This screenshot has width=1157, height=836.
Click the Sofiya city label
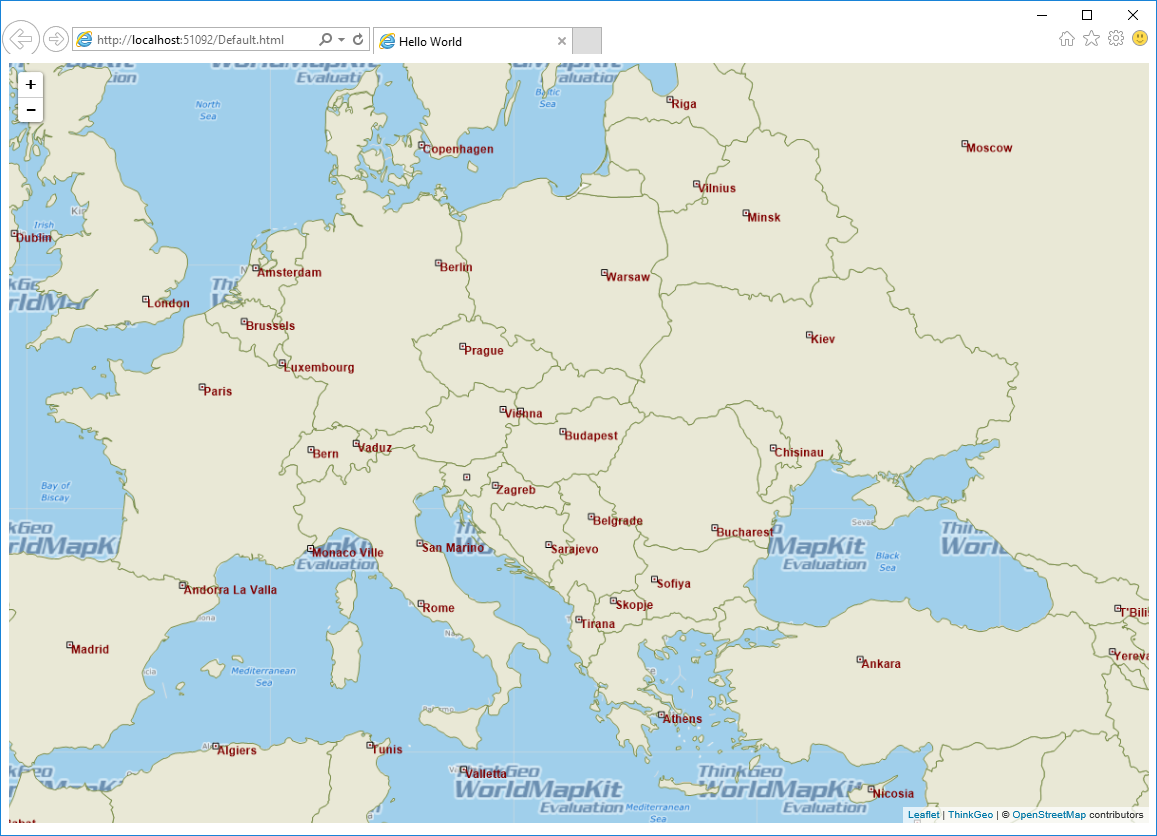(x=674, y=584)
